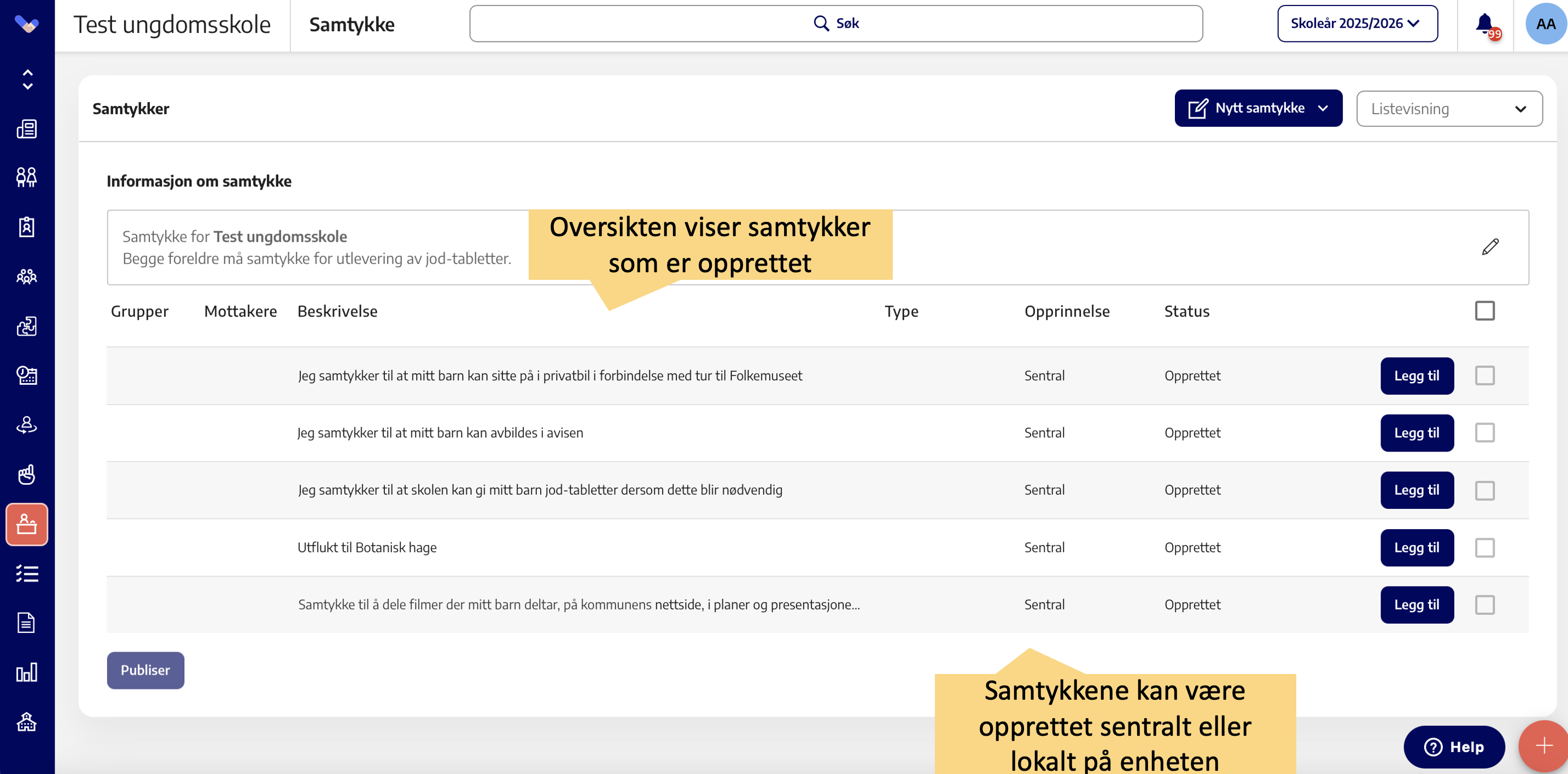This screenshot has height=774, width=1568.
Task: Open the Help widget
Action: point(1454,747)
